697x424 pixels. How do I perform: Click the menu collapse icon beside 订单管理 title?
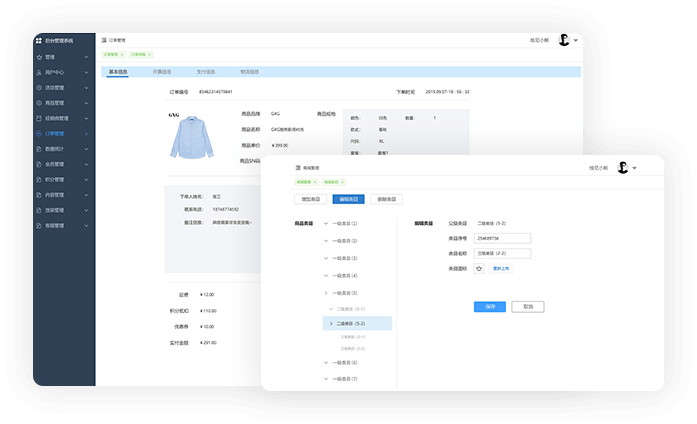click(x=102, y=40)
